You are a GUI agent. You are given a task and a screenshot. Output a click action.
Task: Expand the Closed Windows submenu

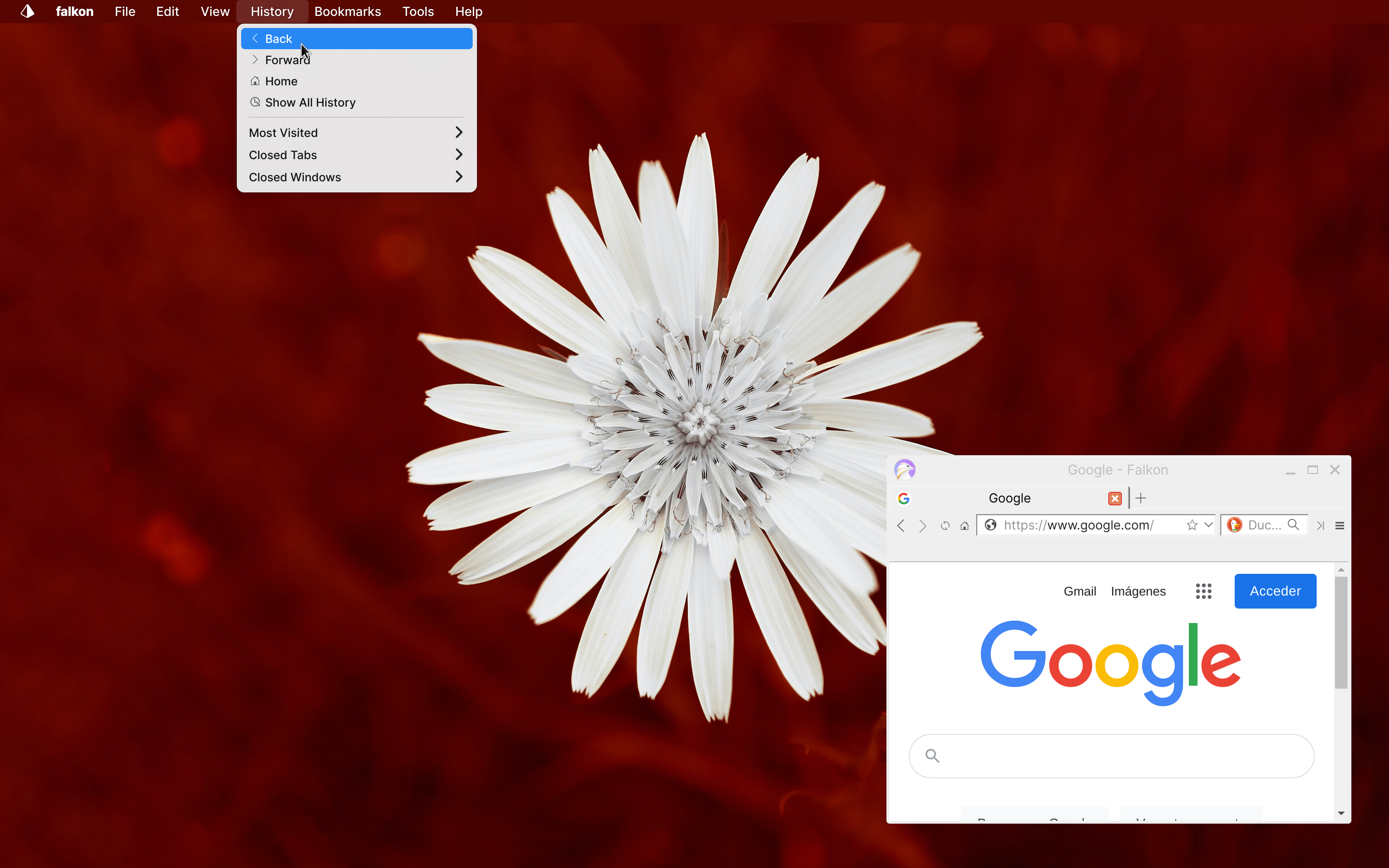[x=356, y=177]
